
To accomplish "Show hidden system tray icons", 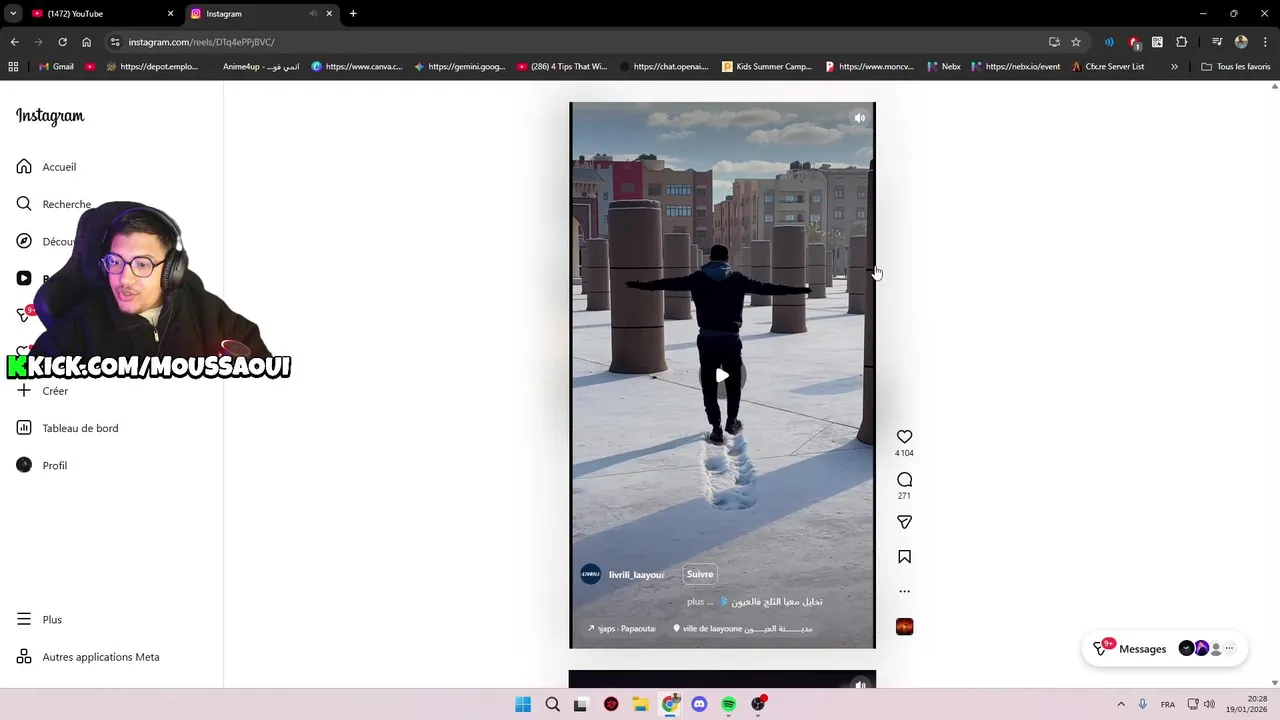I will click(x=1121, y=704).
